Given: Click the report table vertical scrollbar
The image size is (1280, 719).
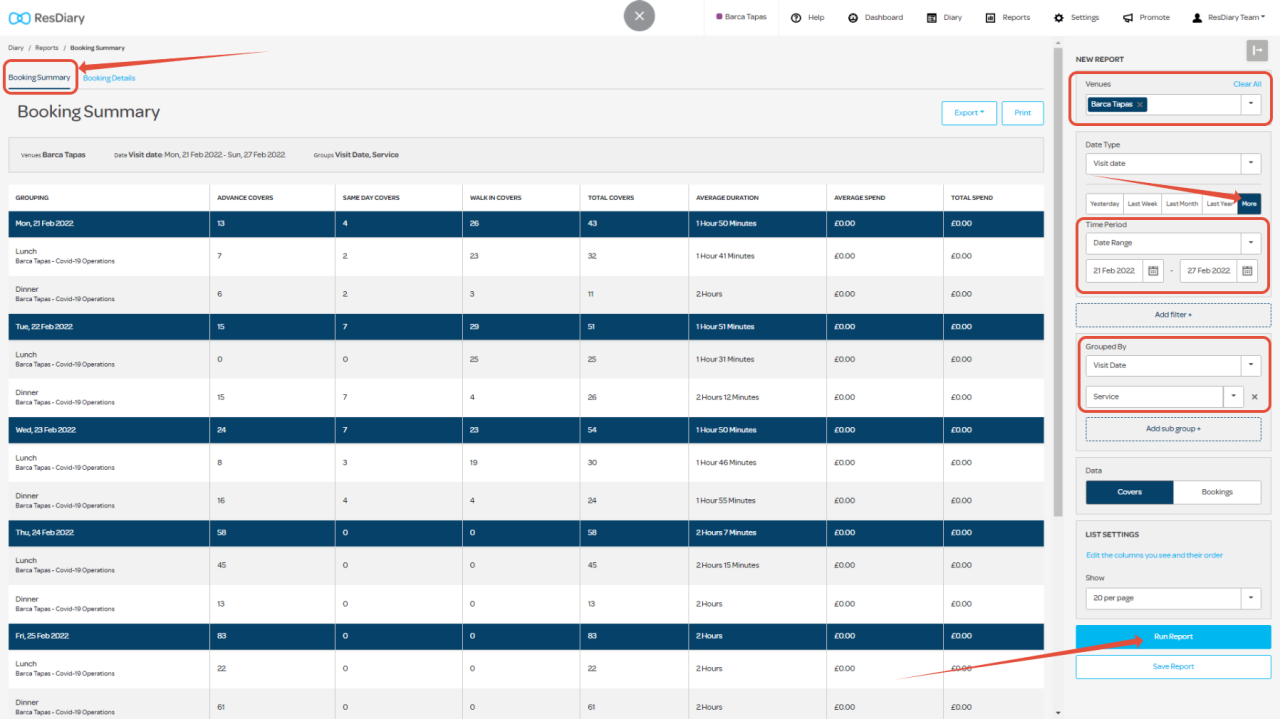Looking at the screenshot, I should click(1059, 300).
